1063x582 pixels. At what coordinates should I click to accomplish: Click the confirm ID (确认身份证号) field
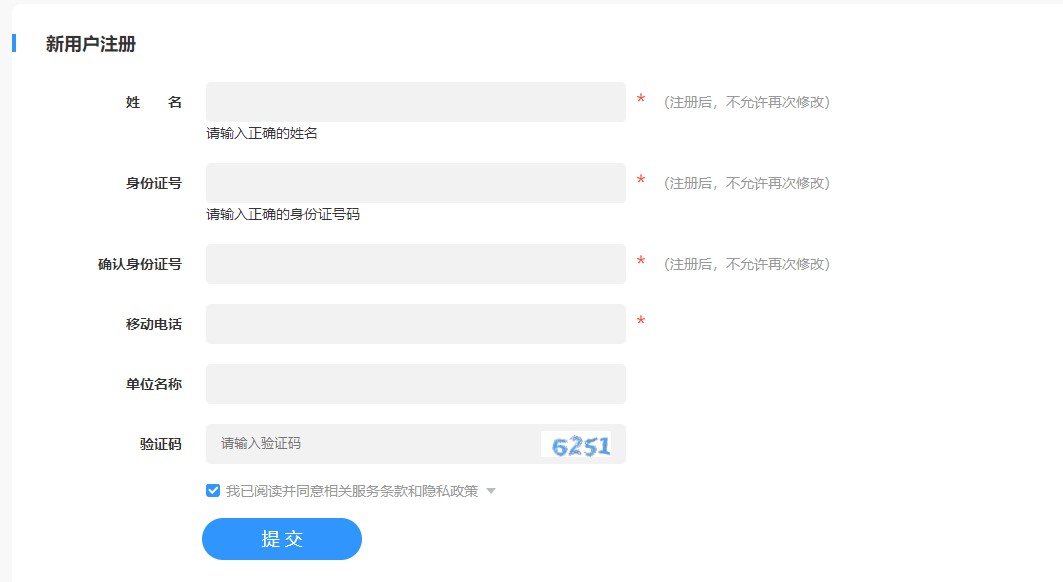414,263
